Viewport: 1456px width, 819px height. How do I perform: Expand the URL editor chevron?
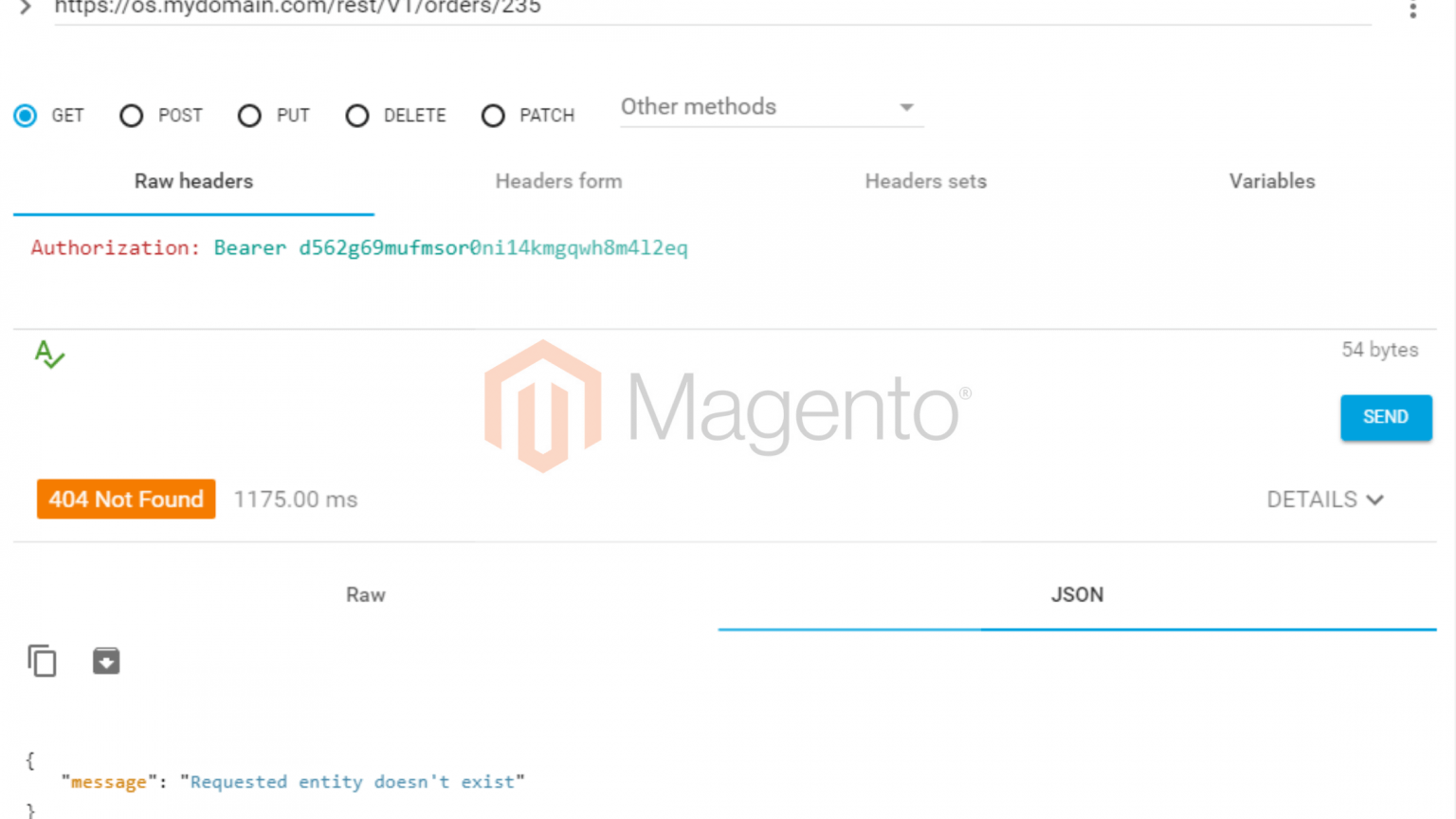pyautogui.click(x=26, y=7)
